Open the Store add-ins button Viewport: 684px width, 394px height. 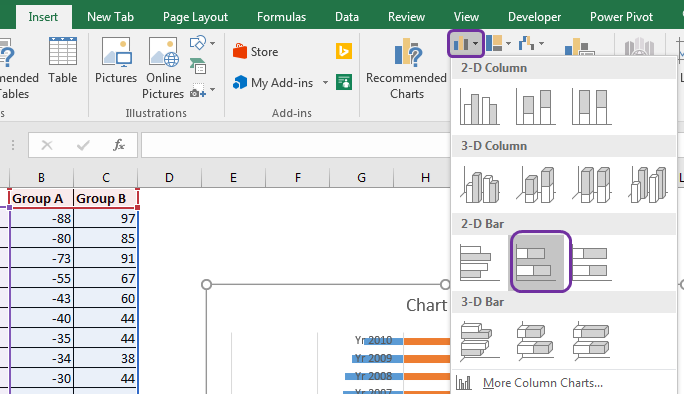click(256, 51)
